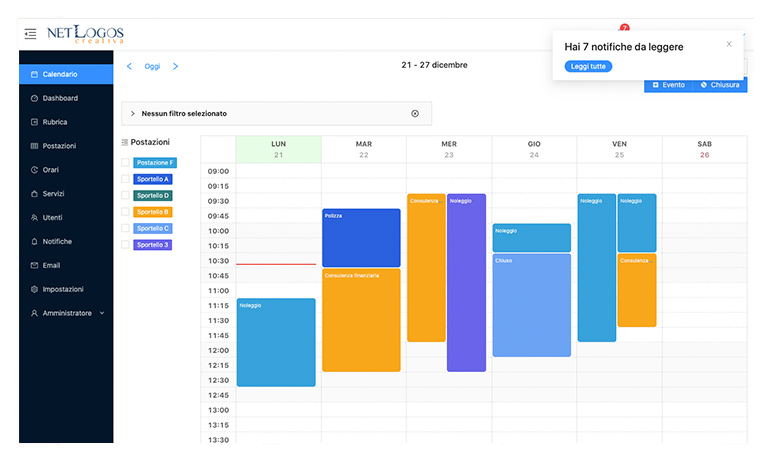Open Friday's tall Noleggio event starting 09:30

click(597, 268)
